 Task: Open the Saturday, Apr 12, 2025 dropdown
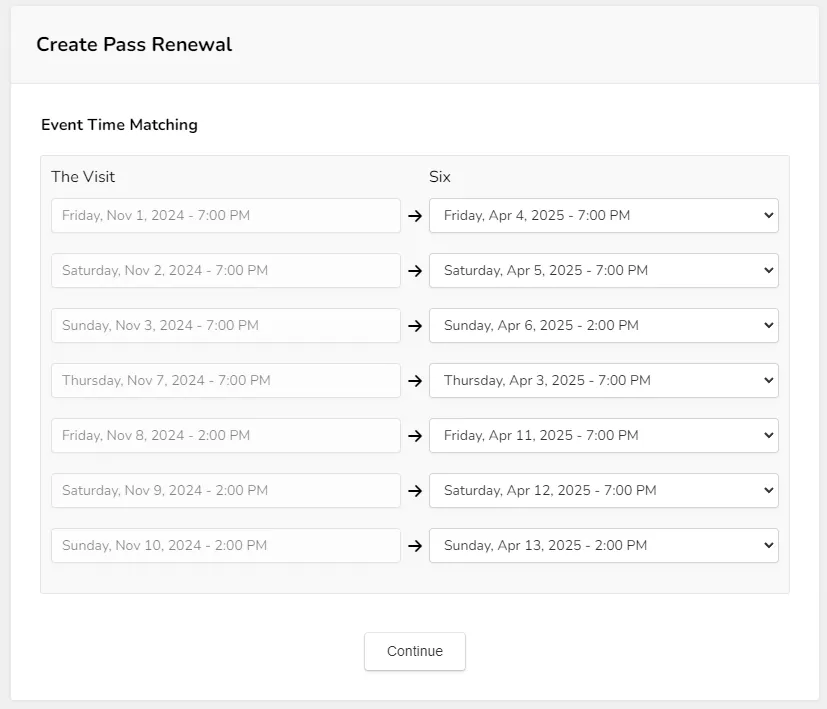click(603, 491)
